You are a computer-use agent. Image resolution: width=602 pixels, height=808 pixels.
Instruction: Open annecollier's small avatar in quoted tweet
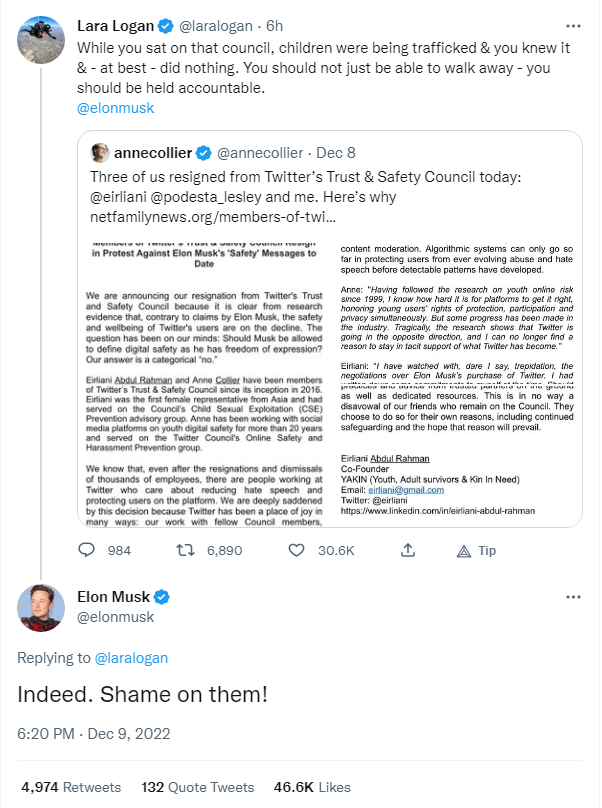(100, 153)
